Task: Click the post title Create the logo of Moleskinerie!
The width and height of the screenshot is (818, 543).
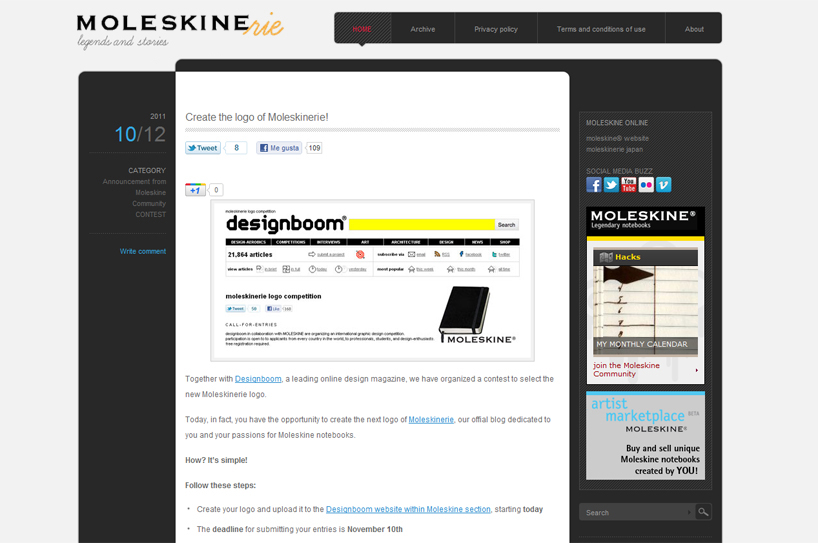Action: tap(257, 117)
